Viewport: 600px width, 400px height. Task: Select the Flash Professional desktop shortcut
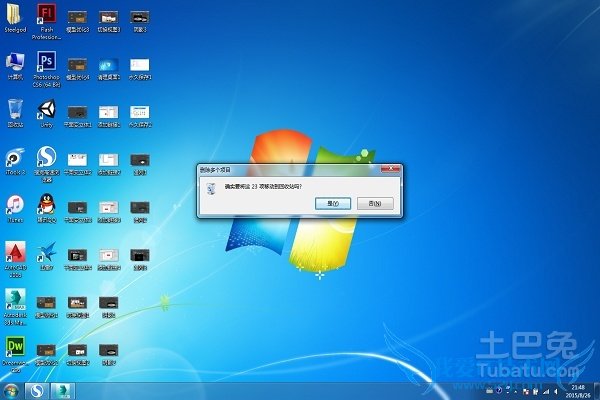click(x=45, y=14)
